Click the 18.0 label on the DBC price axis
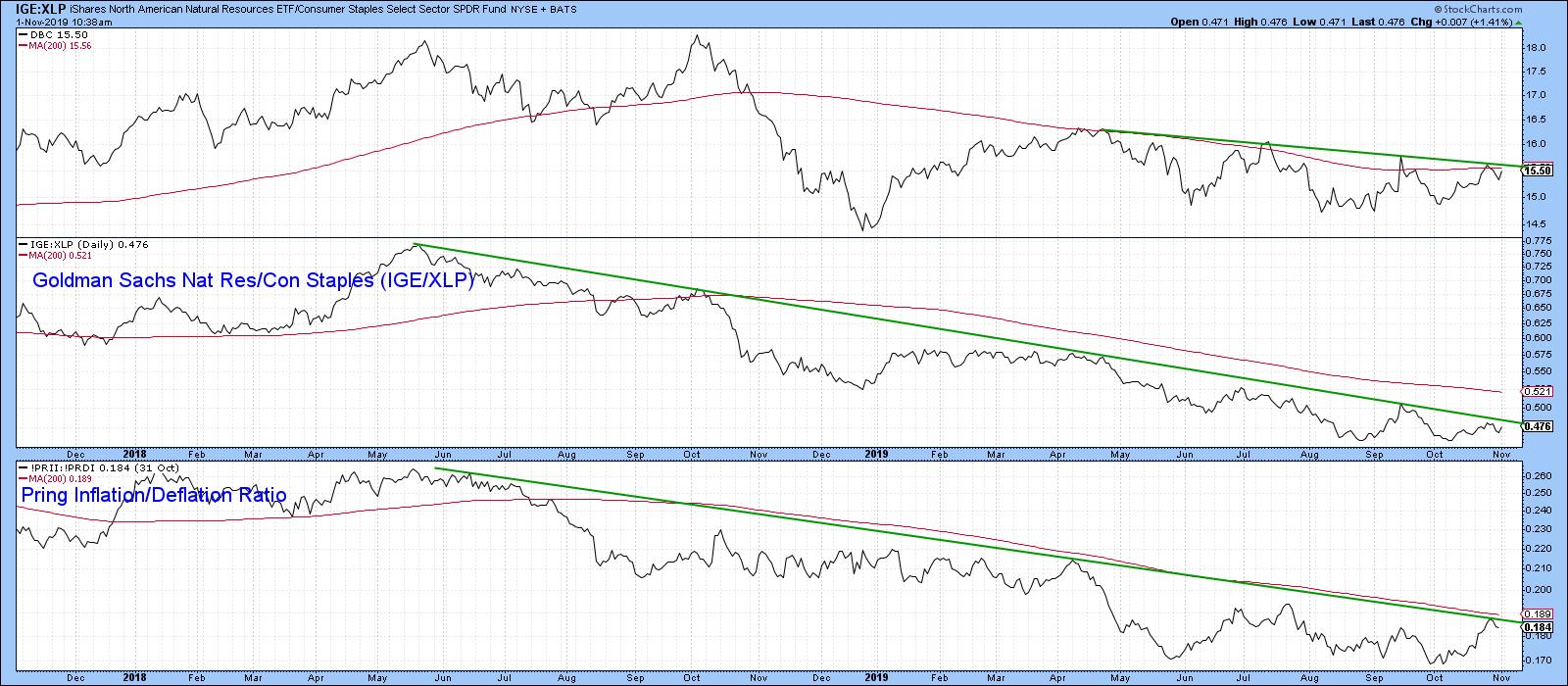Viewport: 1568px width, 686px height. [x=1538, y=48]
